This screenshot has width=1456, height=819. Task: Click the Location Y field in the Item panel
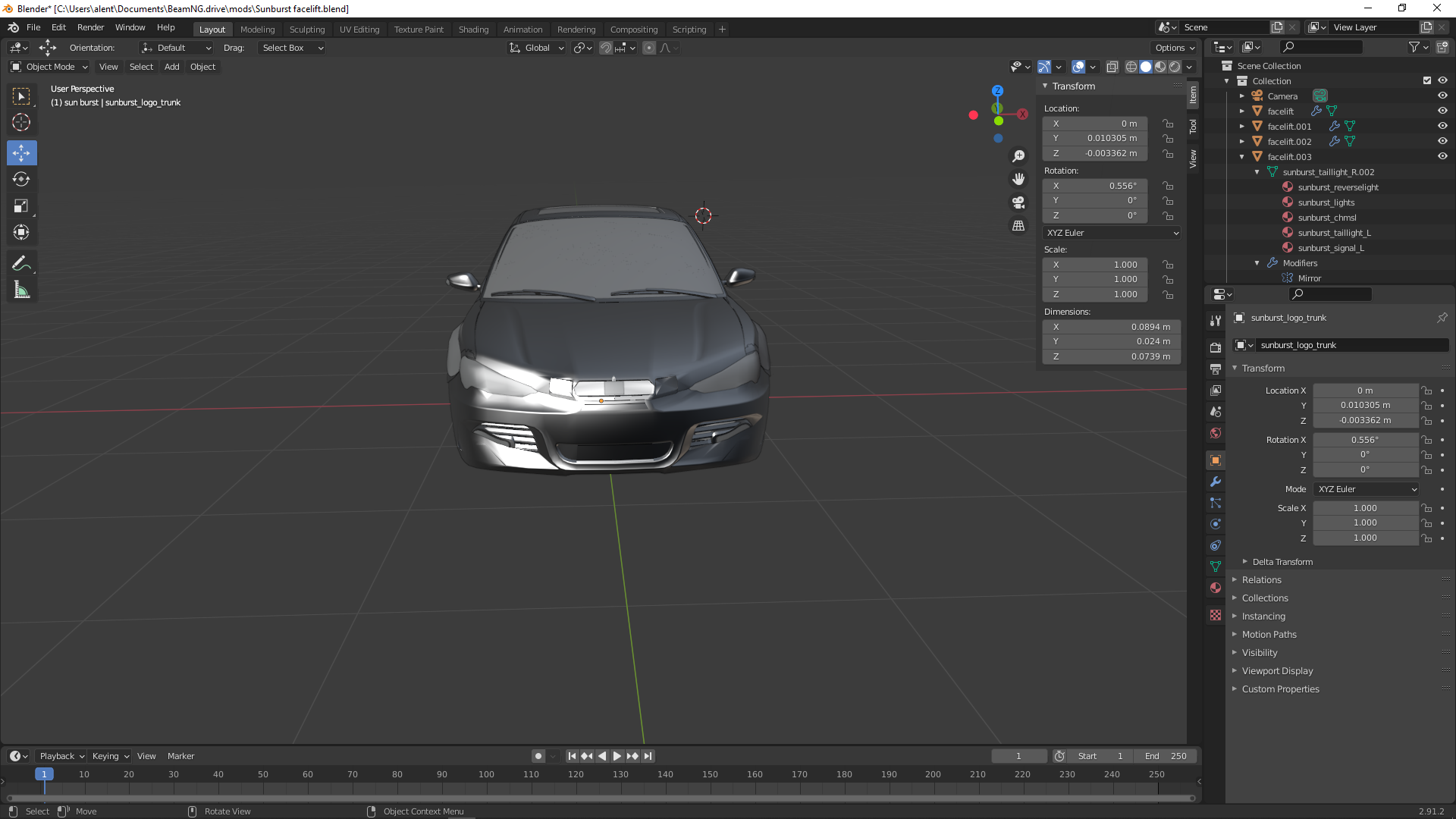tap(1095, 138)
